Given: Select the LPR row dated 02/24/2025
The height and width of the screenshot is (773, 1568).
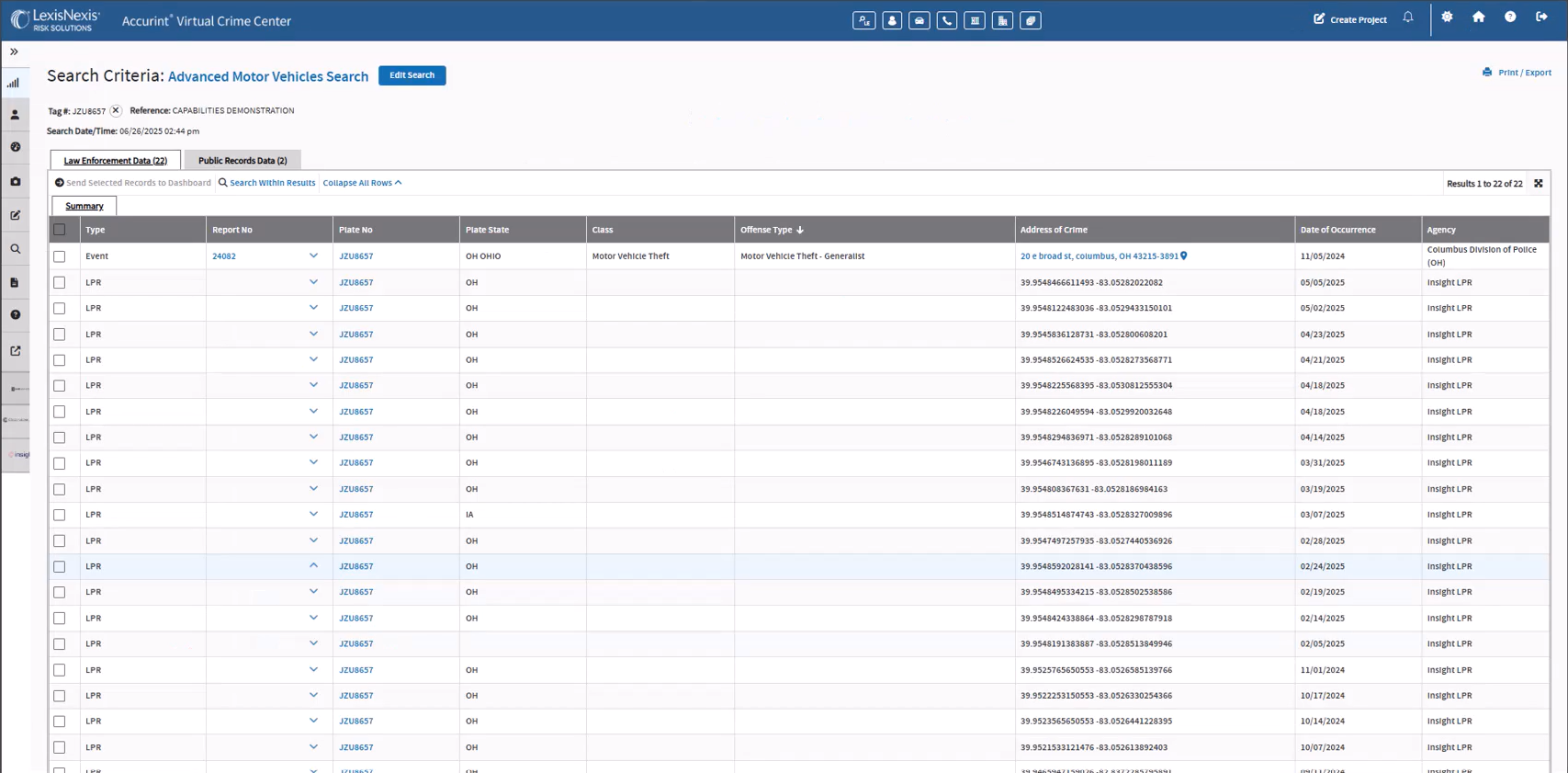Looking at the screenshot, I should tap(60, 567).
